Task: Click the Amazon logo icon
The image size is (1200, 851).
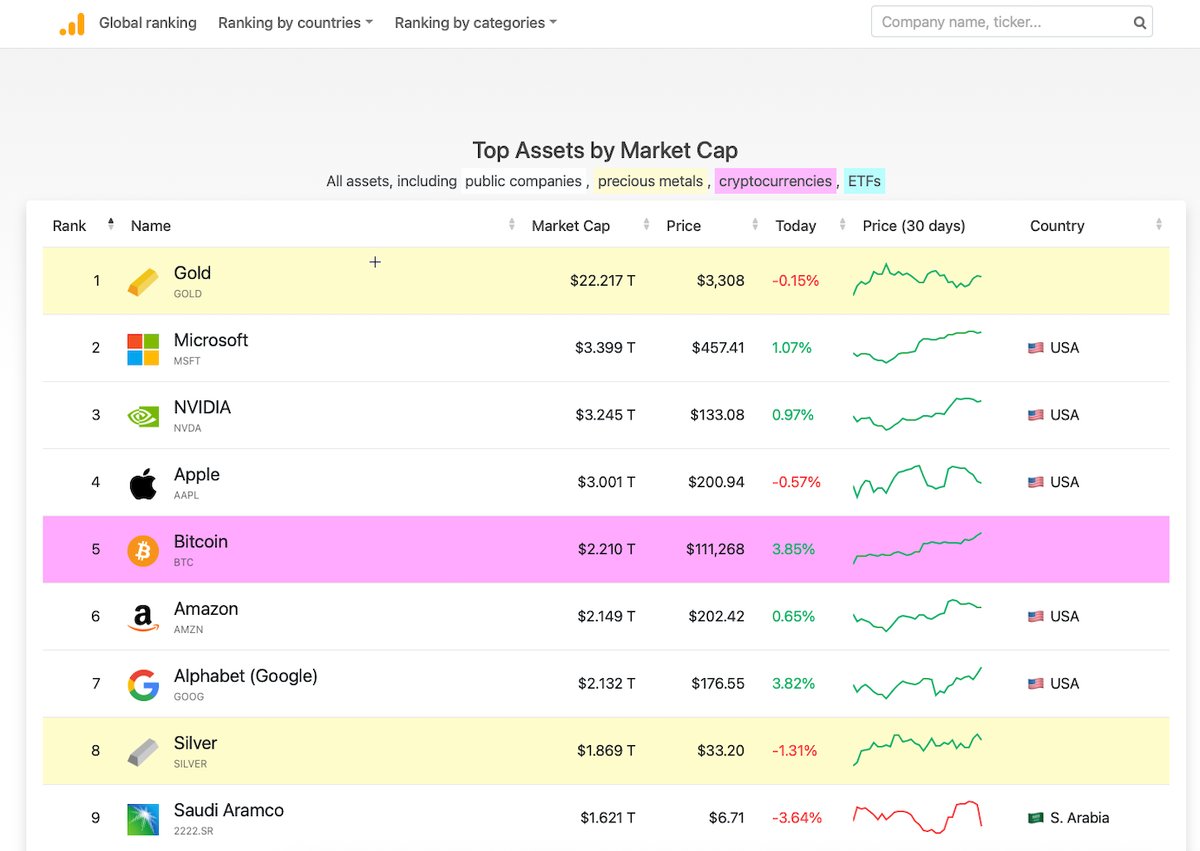Action: pos(143,618)
